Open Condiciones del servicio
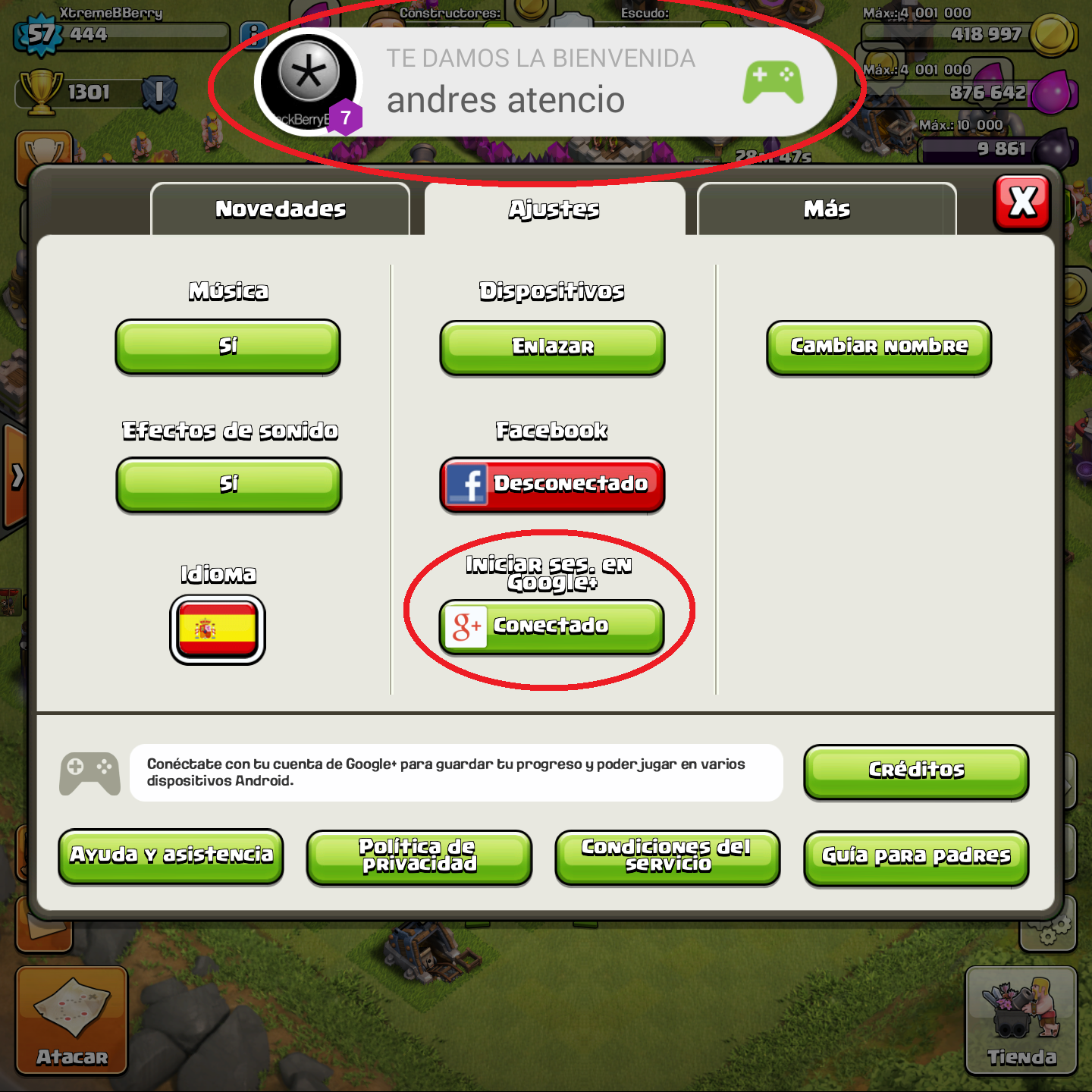 (667, 857)
